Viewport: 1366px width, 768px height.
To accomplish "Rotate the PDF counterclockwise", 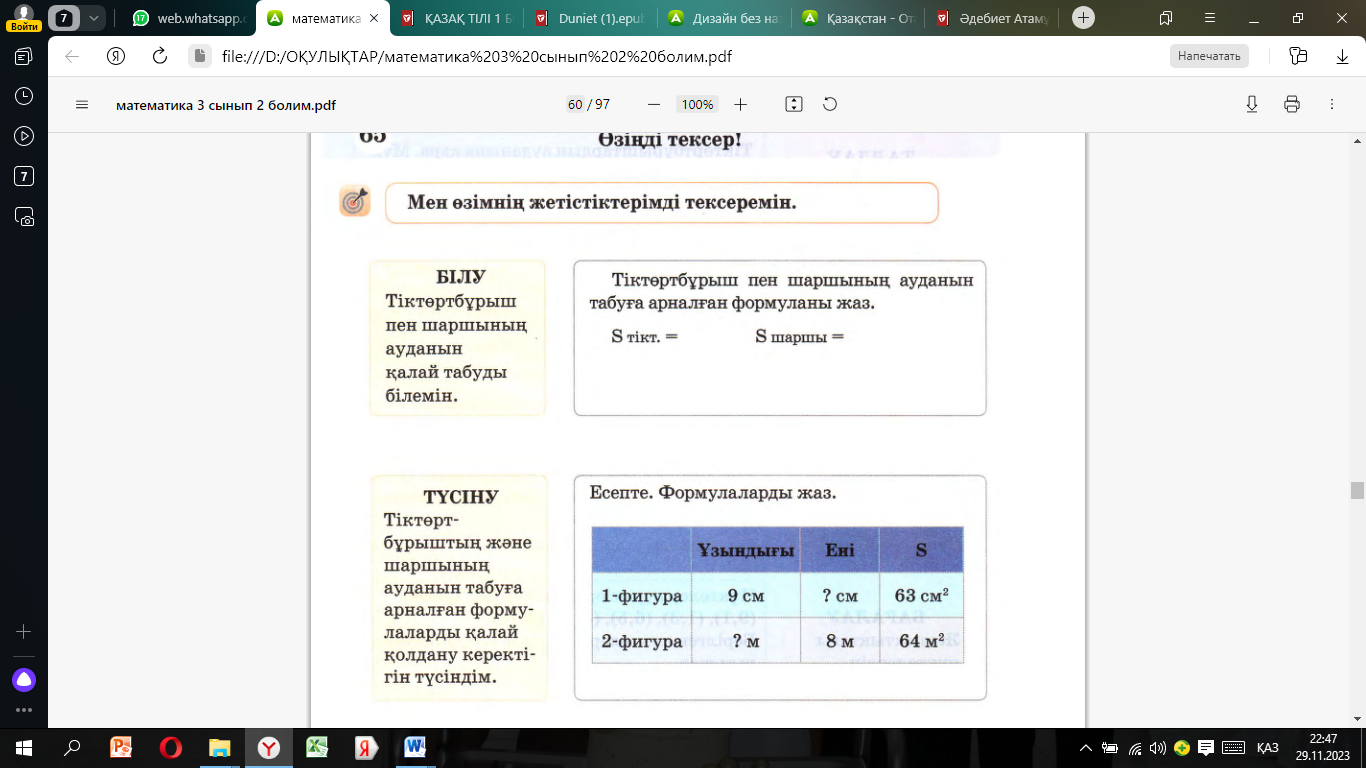I will click(x=829, y=104).
